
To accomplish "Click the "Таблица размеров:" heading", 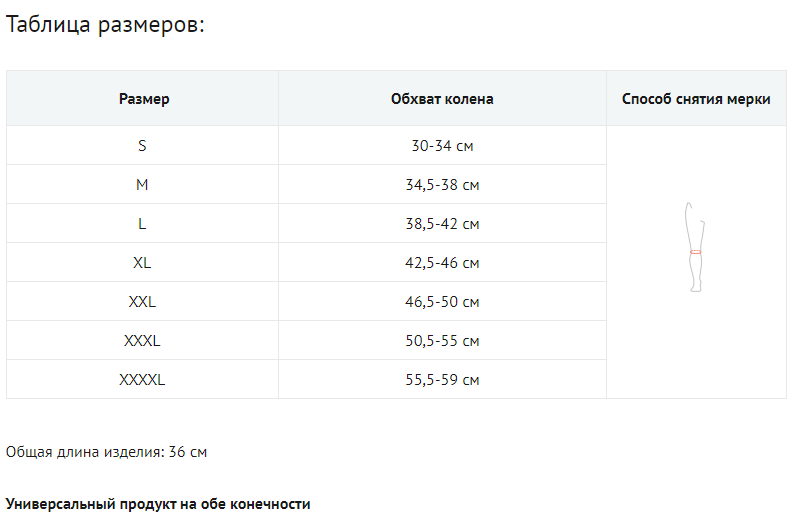I will coord(105,25).
